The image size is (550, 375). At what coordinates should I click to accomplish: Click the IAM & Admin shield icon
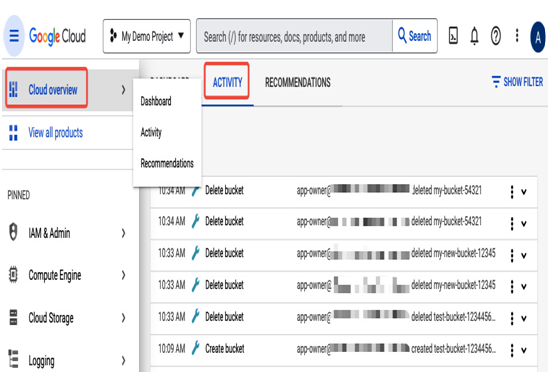point(13,232)
